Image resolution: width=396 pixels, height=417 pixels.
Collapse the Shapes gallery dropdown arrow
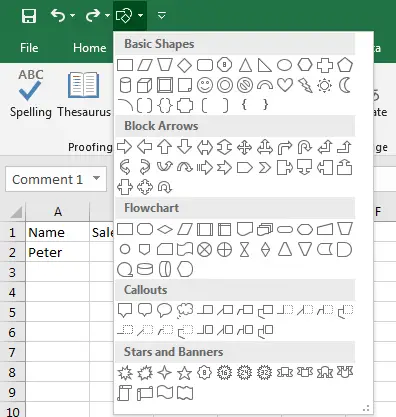pyautogui.click(x=140, y=15)
